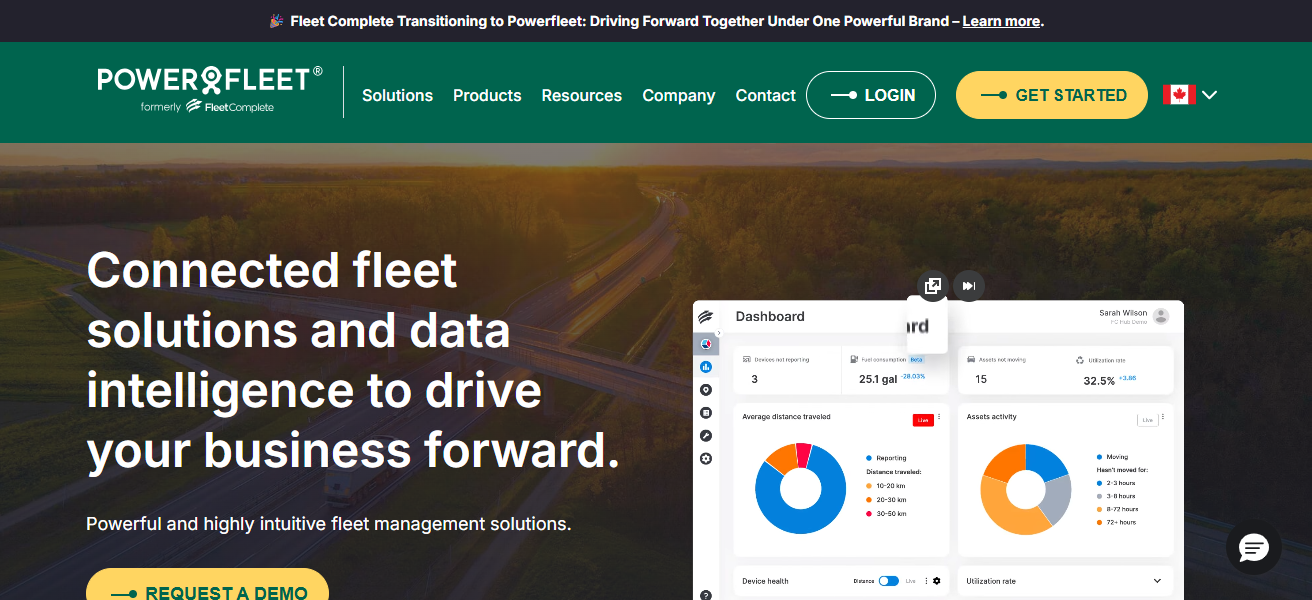
Task: Select the '10-20 km' legend entry
Action: [885, 485]
